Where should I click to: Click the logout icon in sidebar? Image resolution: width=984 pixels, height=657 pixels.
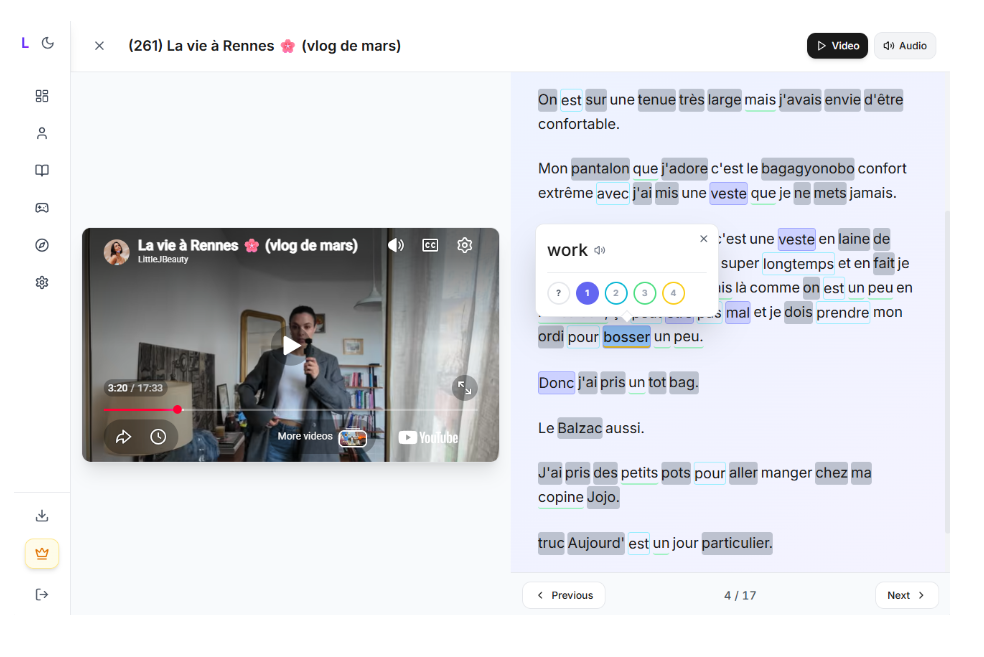click(42, 594)
